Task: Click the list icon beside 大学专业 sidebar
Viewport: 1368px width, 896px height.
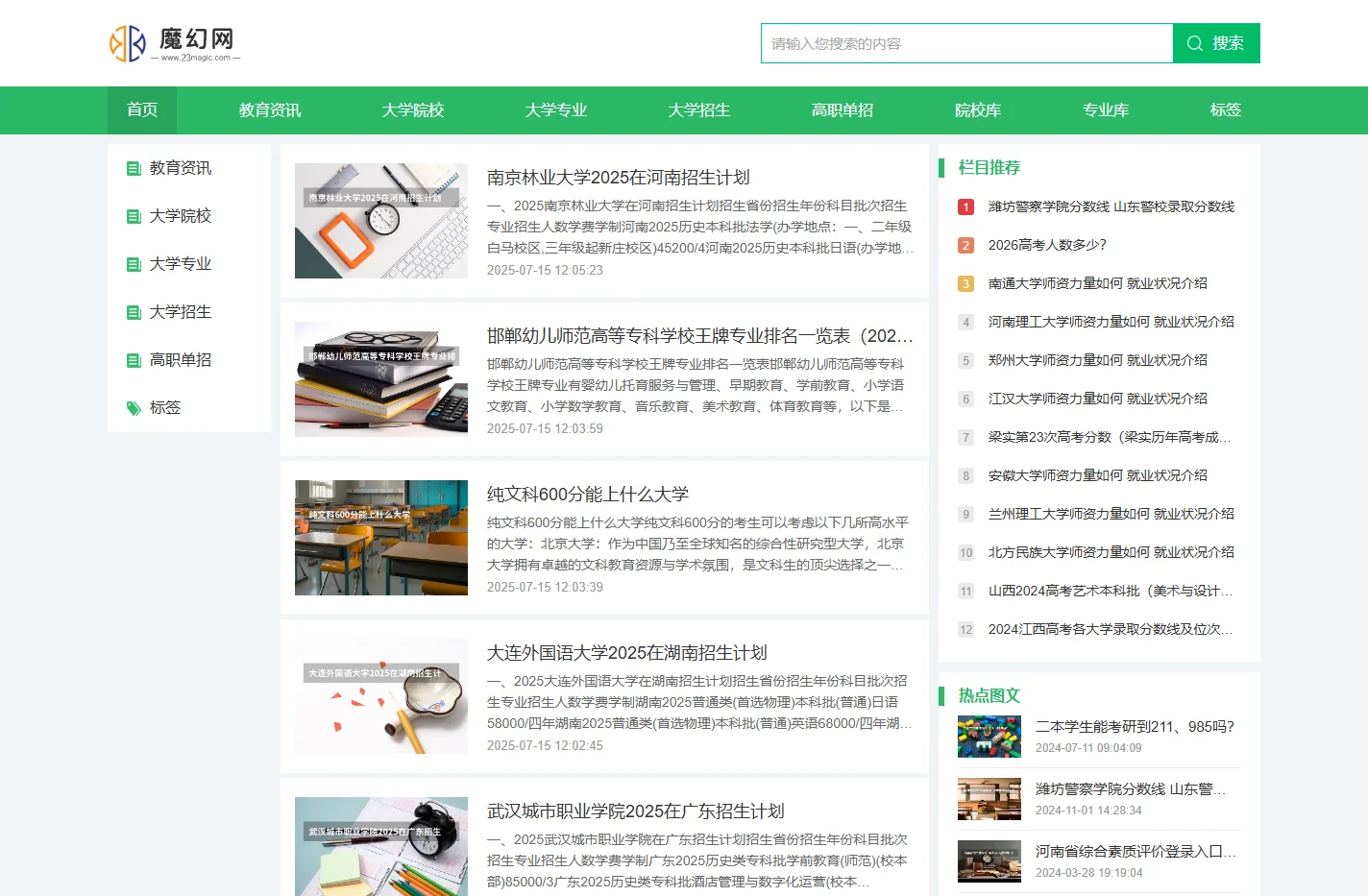Action: click(x=134, y=264)
